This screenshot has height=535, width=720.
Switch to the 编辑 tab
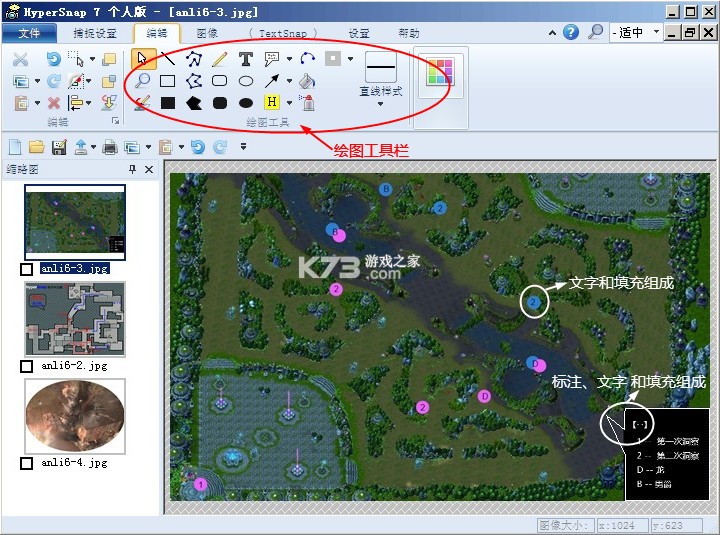[157, 33]
